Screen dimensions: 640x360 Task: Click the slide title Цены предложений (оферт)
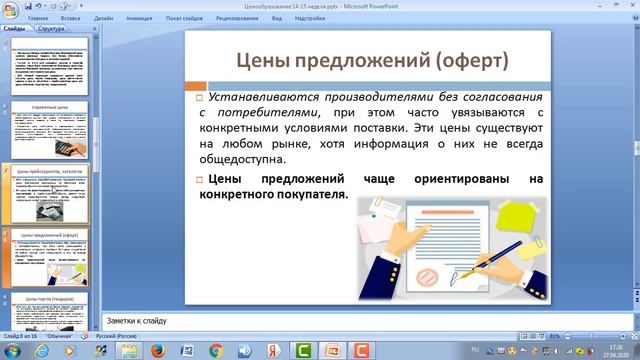pyautogui.click(x=372, y=60)
